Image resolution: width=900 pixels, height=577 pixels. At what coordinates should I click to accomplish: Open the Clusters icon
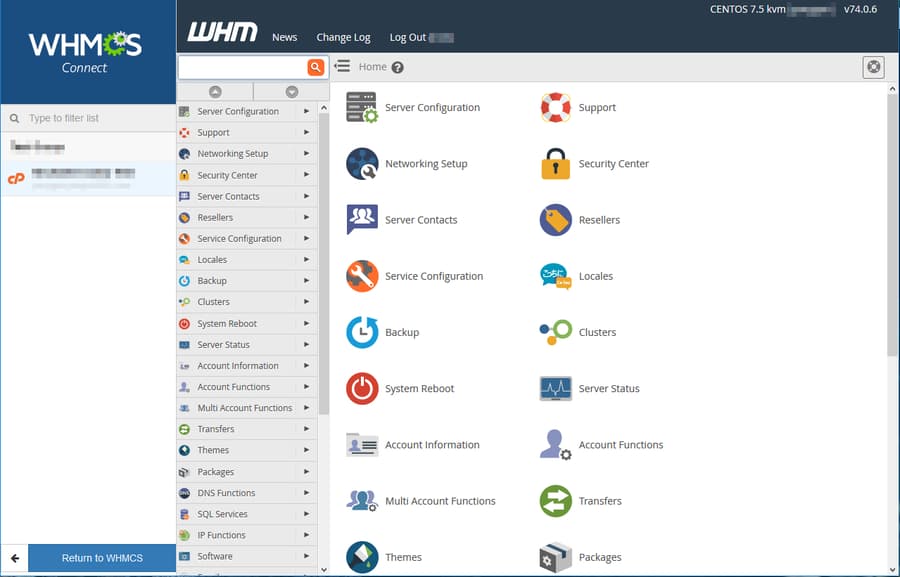556,331
